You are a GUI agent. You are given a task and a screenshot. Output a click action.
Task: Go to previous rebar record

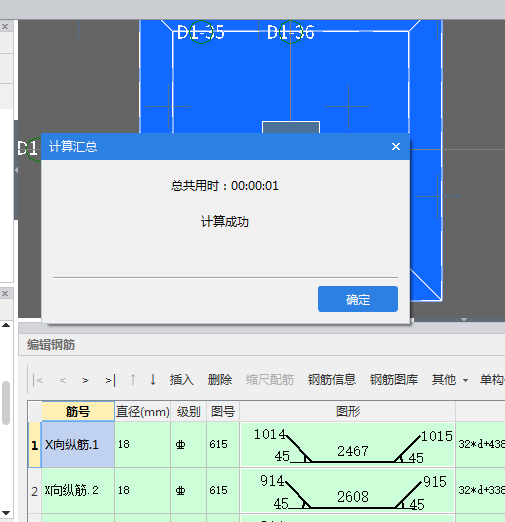[62, 380]
